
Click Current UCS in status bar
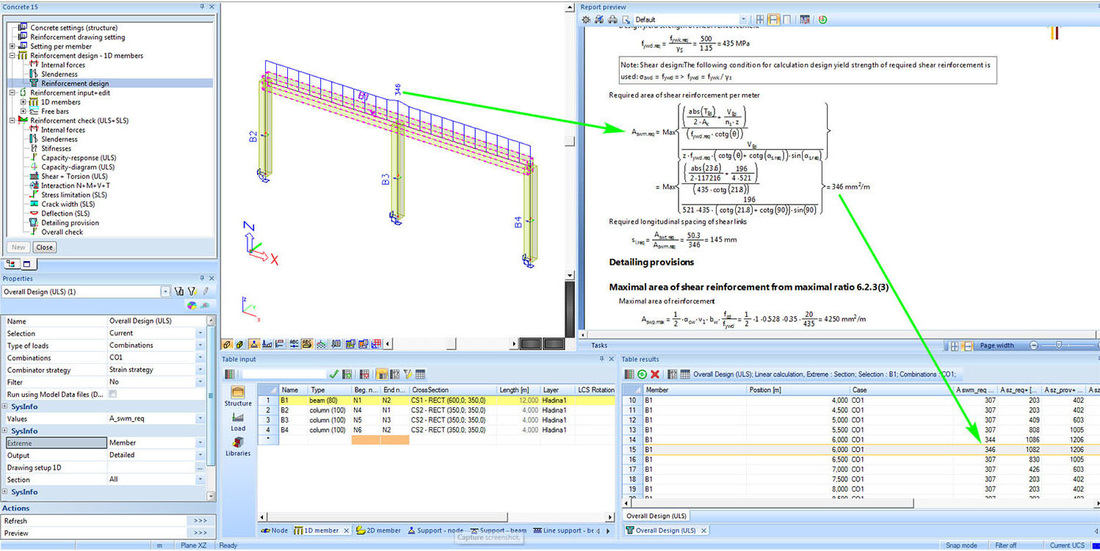click(1066, 545)
